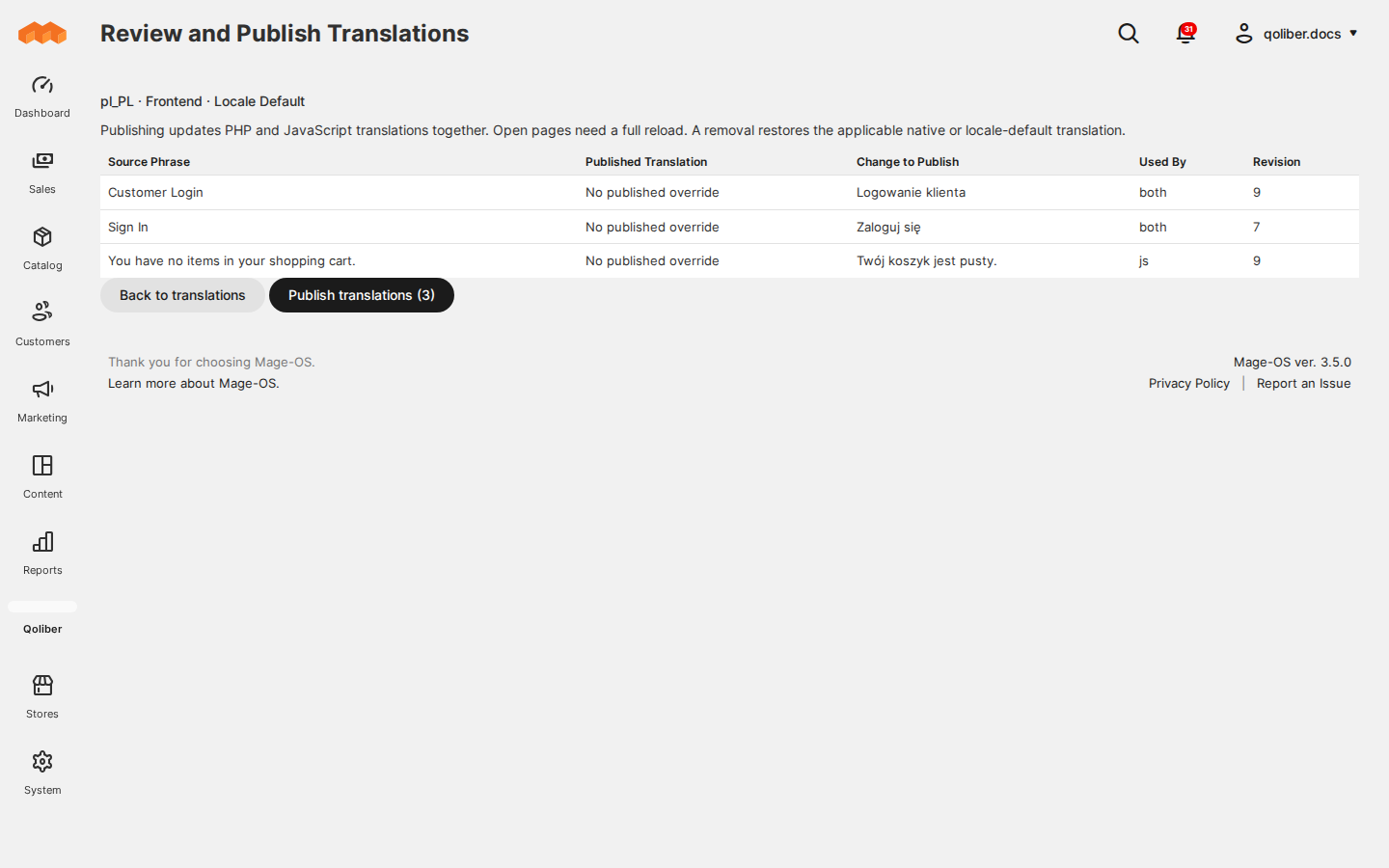Open the Privacy Policy link
This screenshot has height=868, width=1389.
(x=1189, y=384)
